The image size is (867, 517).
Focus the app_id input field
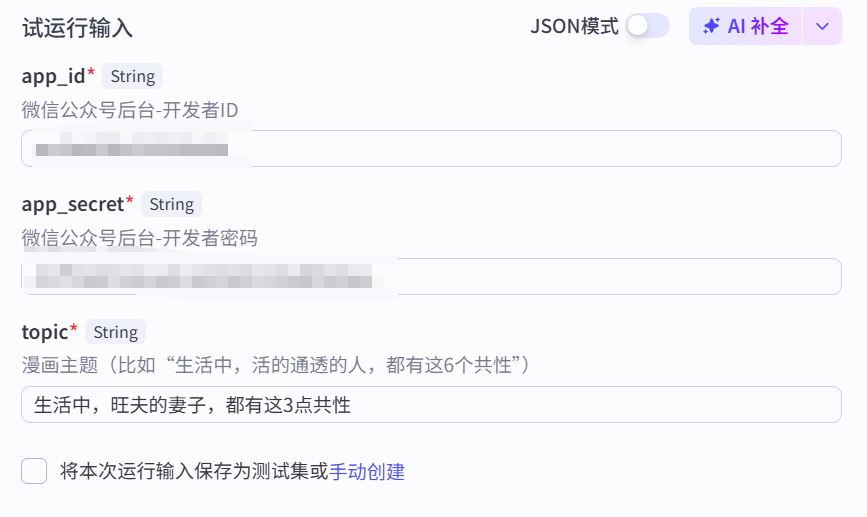click(x=431, y=149)
